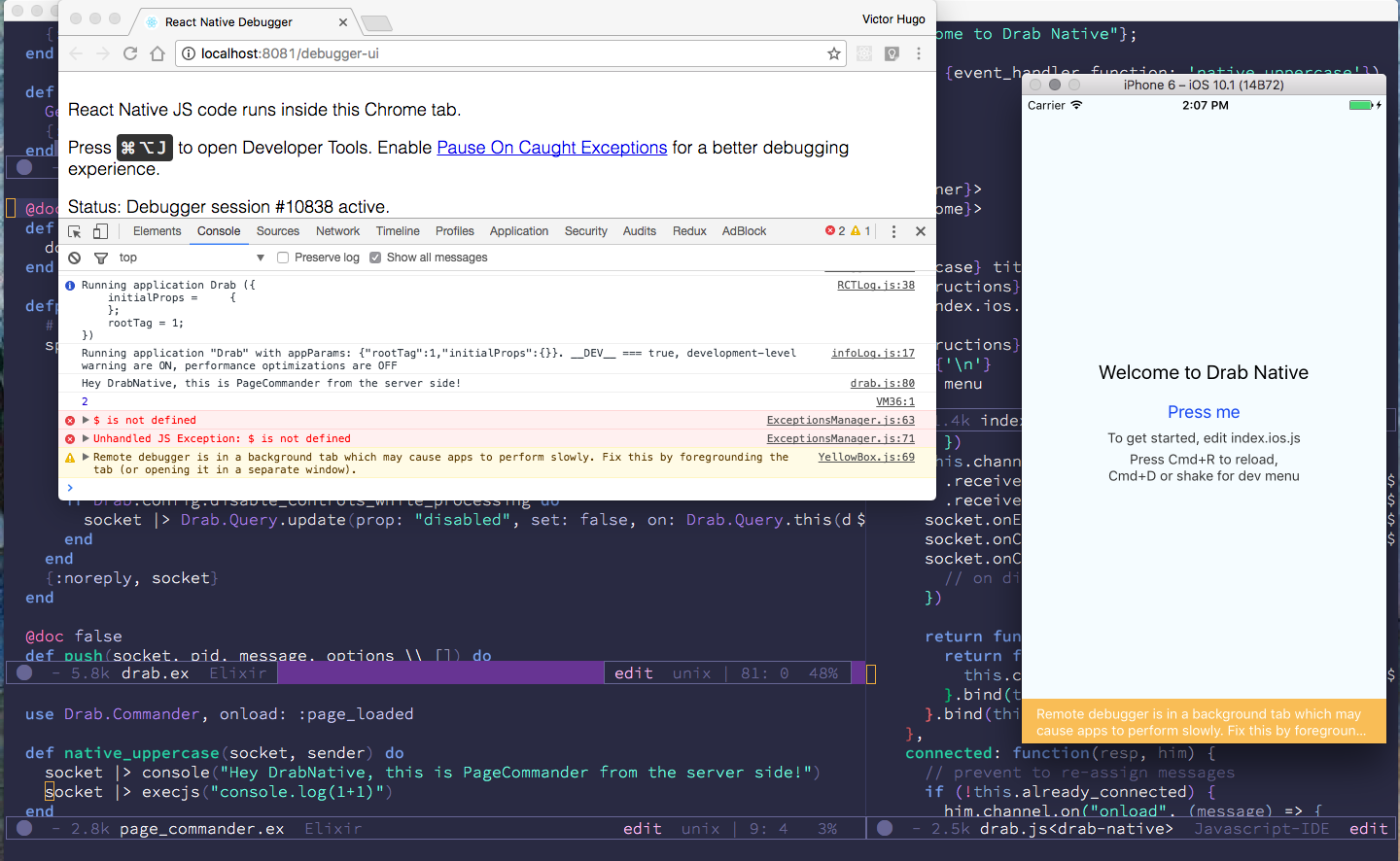Expand the Remote debugger warning entry
Viewport: 1400px width, 861px height.
coord(86,457)
